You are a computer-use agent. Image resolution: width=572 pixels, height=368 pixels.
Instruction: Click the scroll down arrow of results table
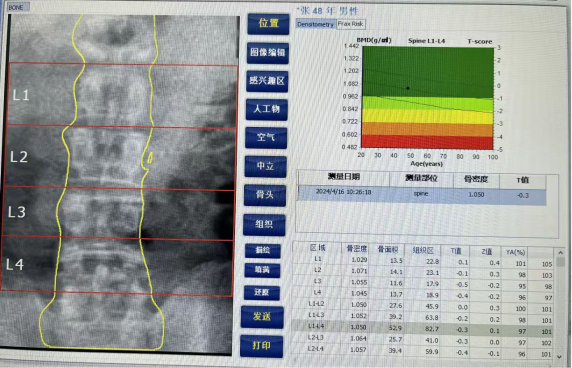(x=560, y=357)
